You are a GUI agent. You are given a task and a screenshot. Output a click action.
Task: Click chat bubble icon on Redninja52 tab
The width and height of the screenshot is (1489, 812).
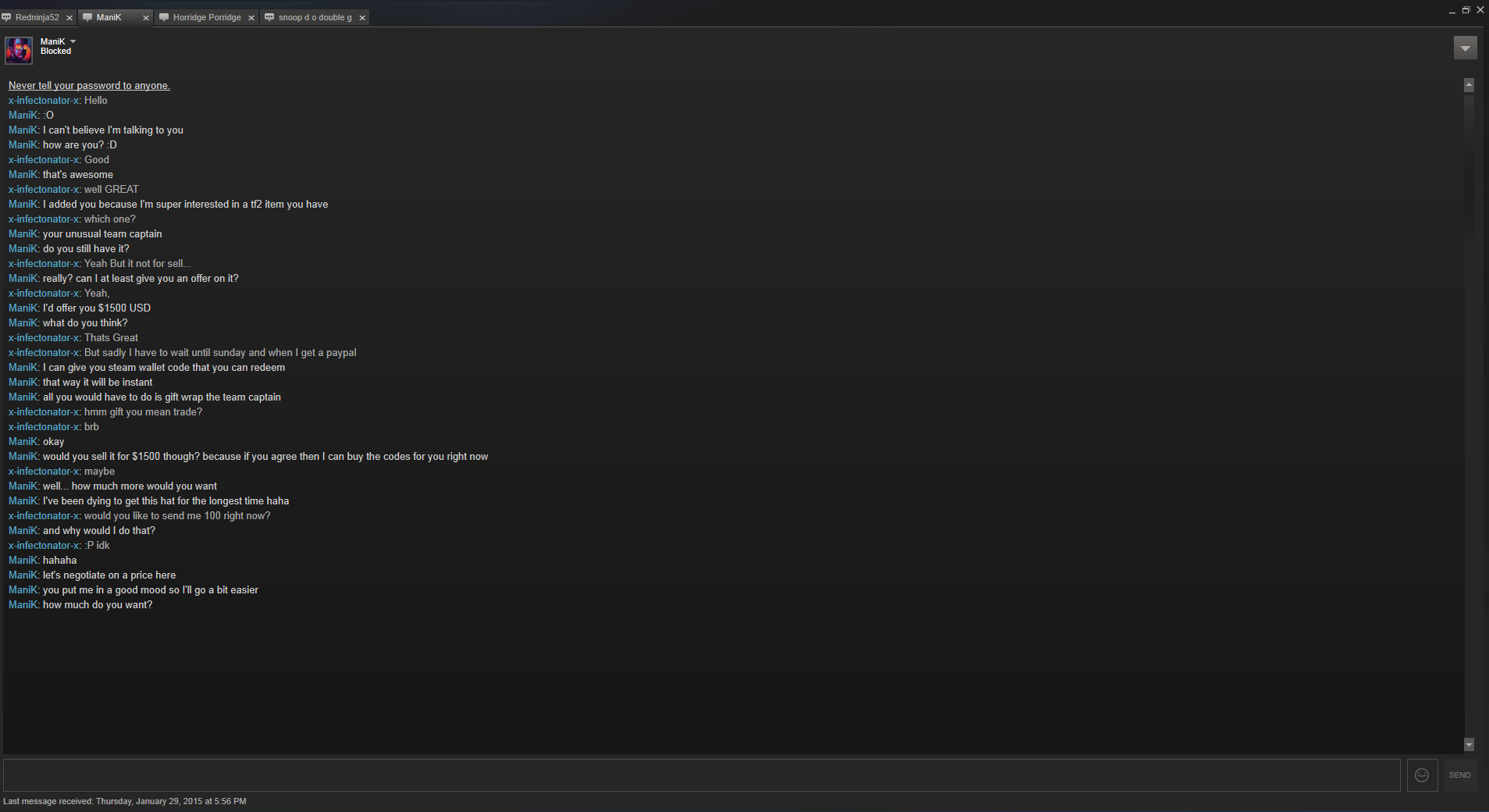pyautogui.click(x=7, y=17)
